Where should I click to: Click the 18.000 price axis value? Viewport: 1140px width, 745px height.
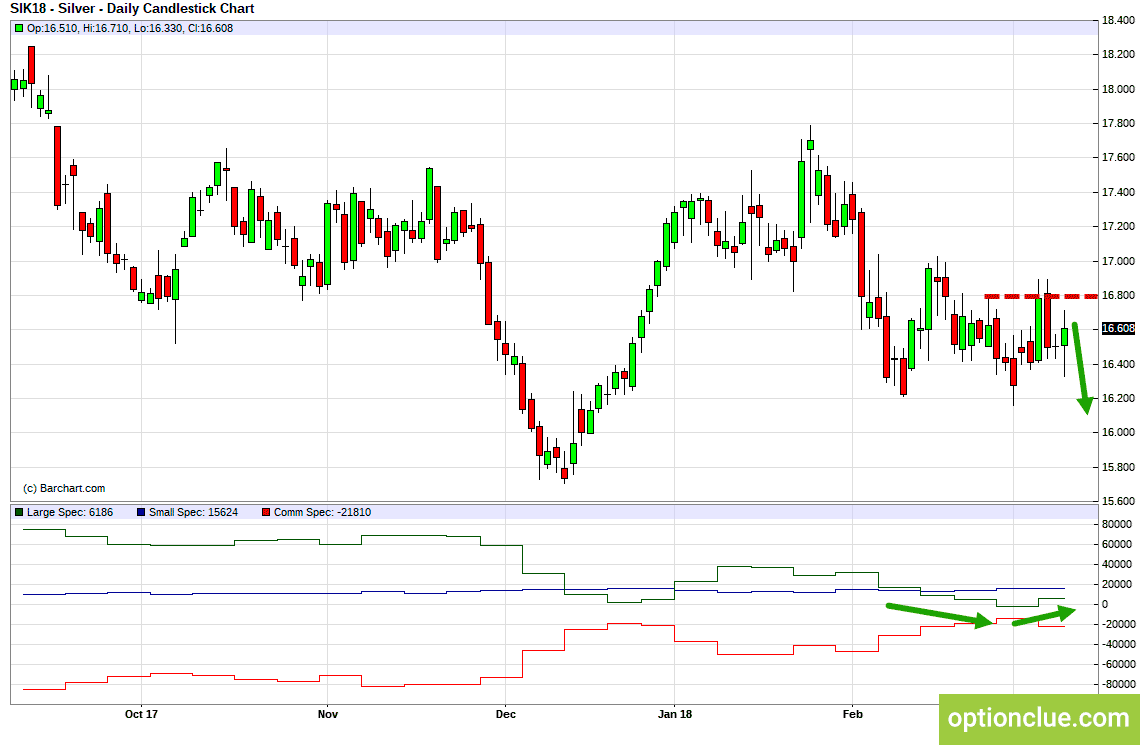[x=1118, y=89]
